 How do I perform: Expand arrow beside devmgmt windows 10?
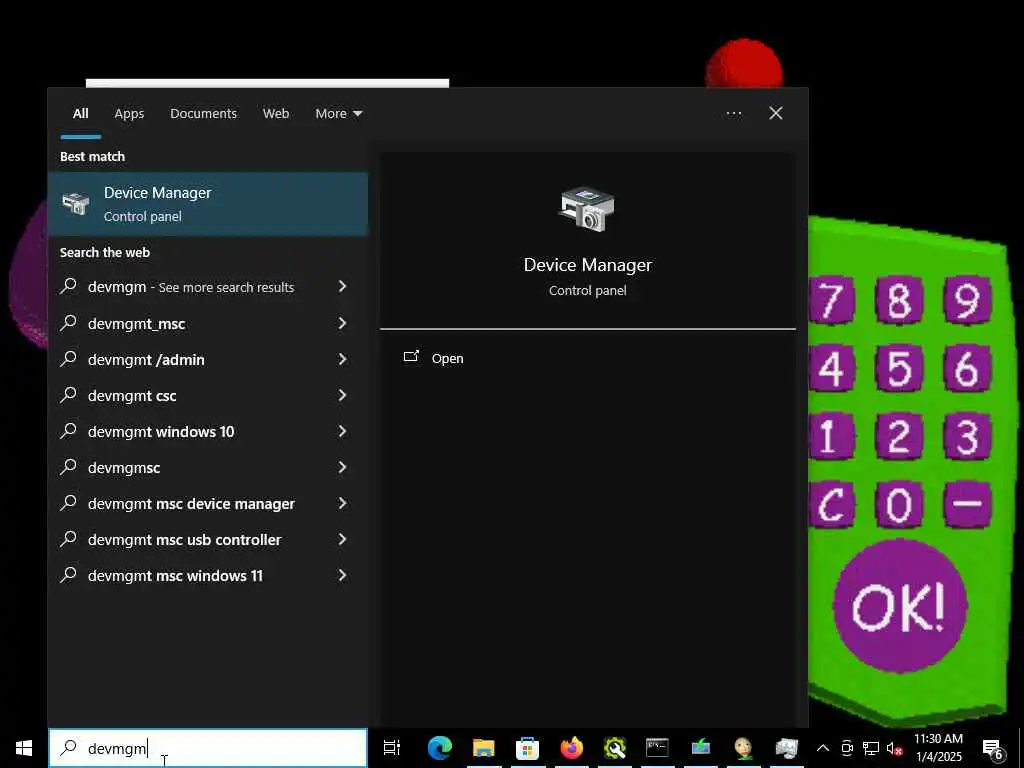[x=342, y=430]
